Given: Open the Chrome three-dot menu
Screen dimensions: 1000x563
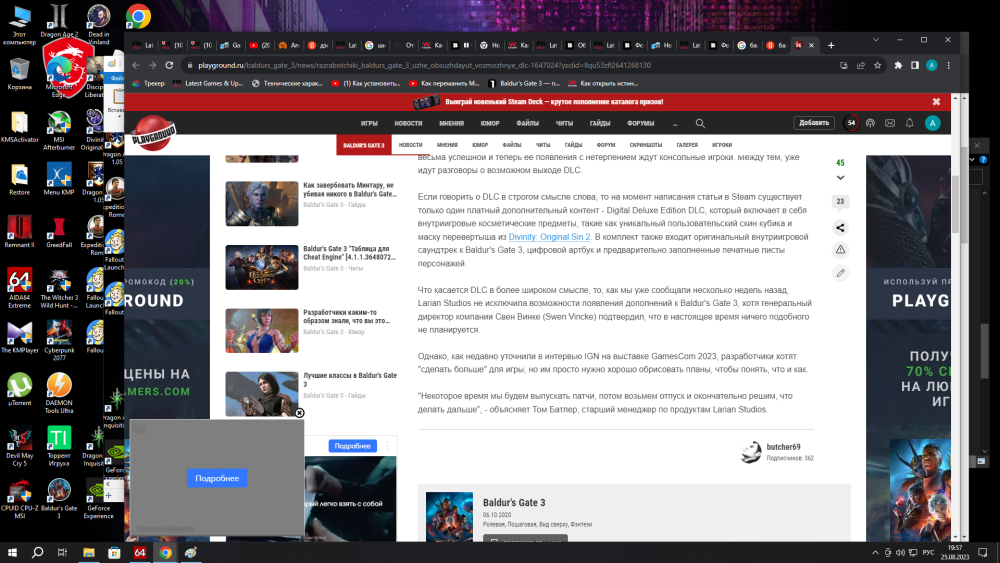Looking at the screenshot, I should [x=949, y=65].
